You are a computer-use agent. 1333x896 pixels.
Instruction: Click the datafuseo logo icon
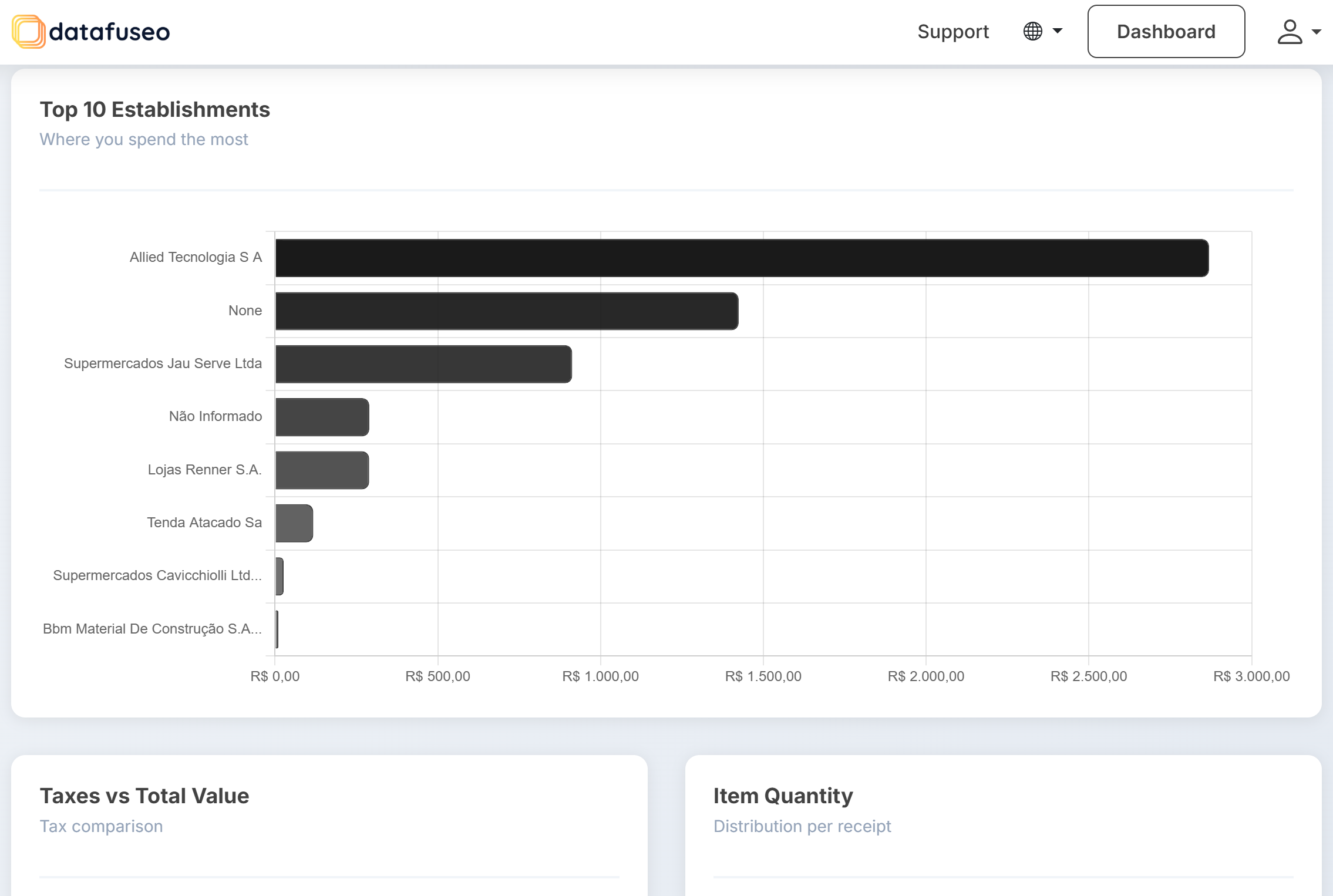(28, 32)
